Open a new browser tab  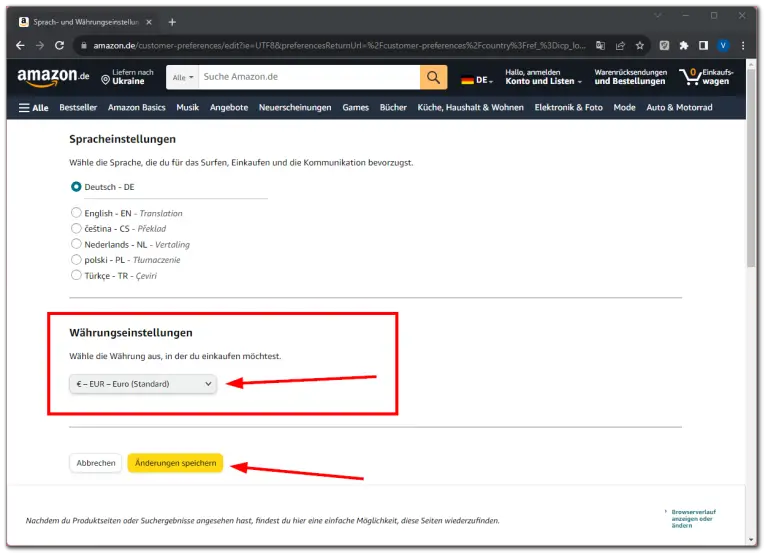click(172, 22)
